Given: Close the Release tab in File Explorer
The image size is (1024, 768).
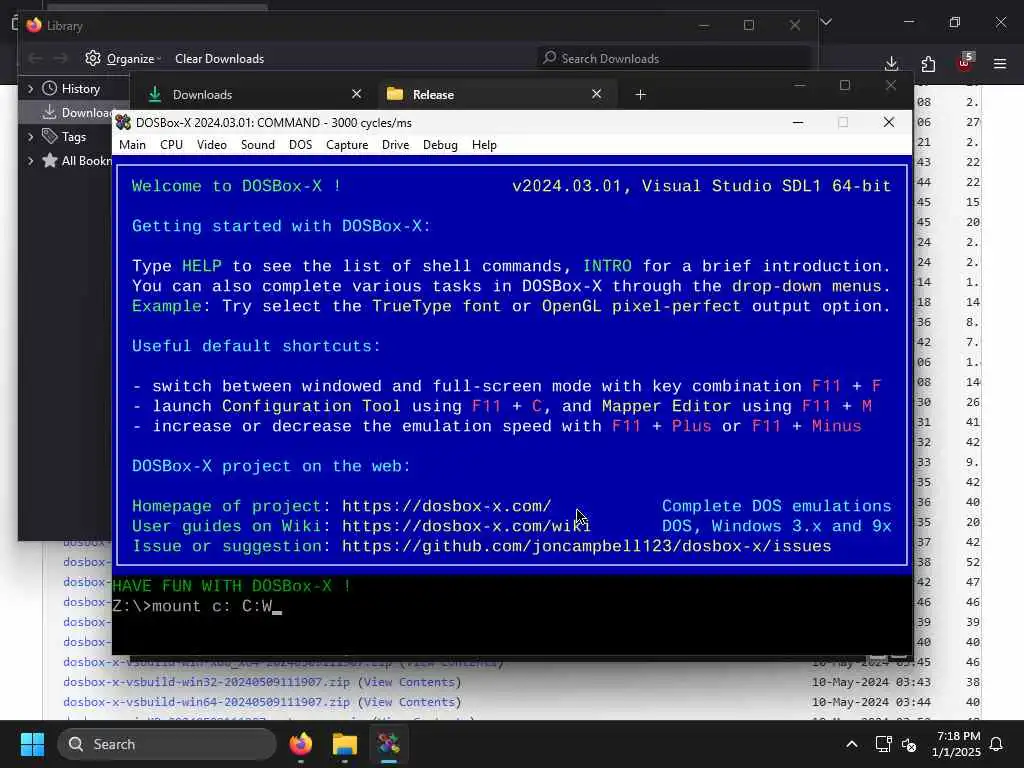Looking at the screenshot, I should click(x=596, y=94).
